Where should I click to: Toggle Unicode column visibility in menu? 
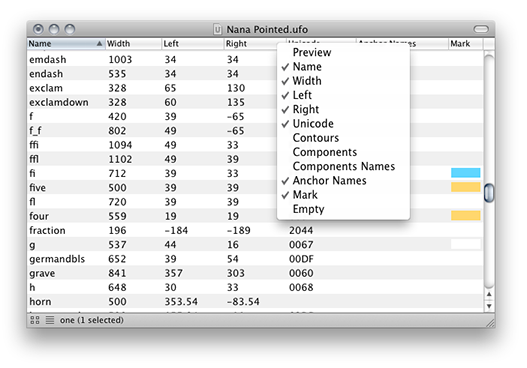coord(343,124)
